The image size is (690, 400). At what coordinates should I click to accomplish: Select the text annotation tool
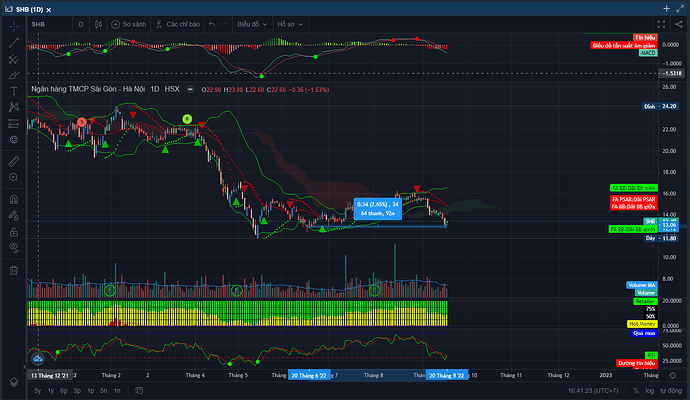13,91
